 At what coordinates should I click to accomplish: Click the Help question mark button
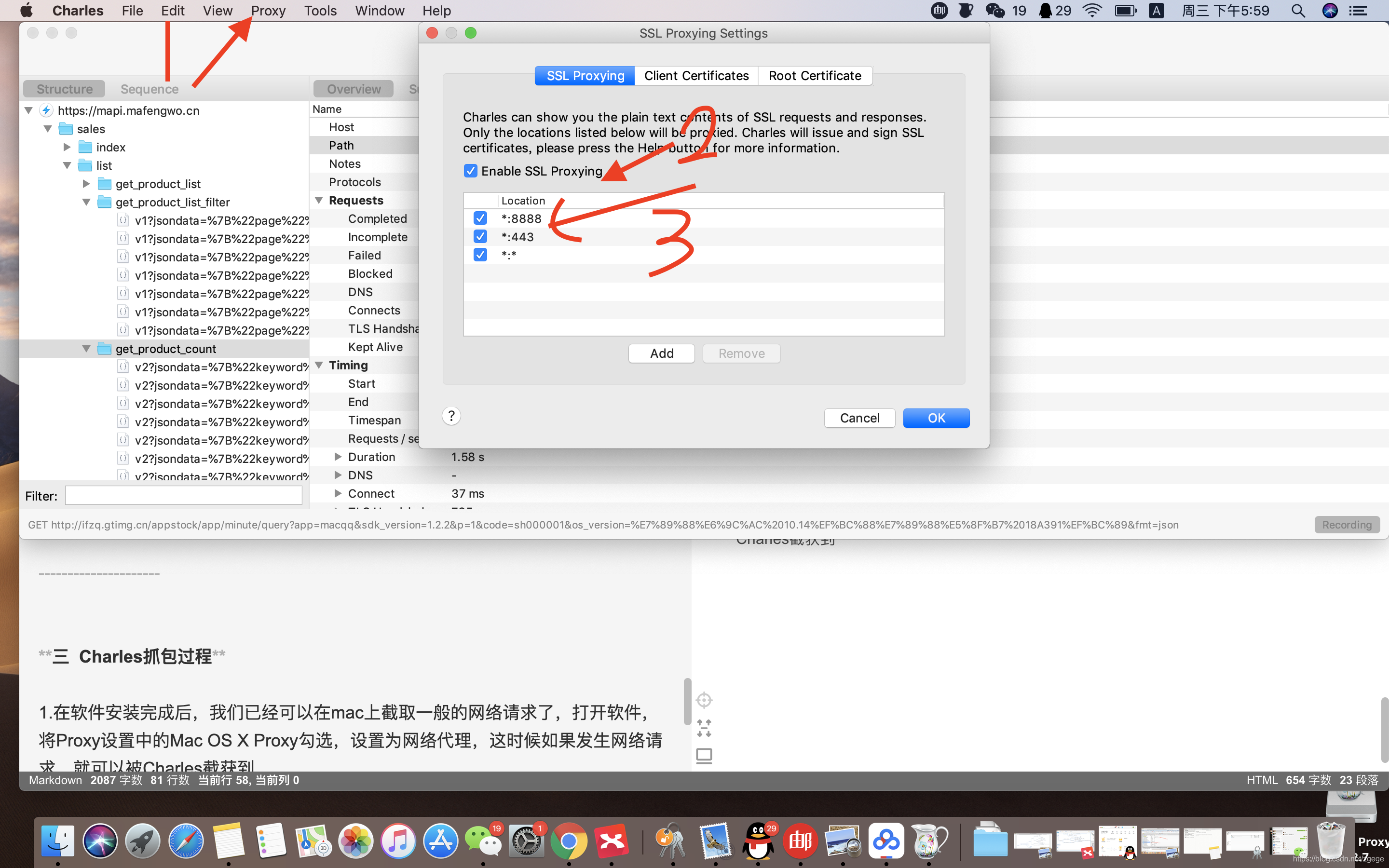coord(451,416)
